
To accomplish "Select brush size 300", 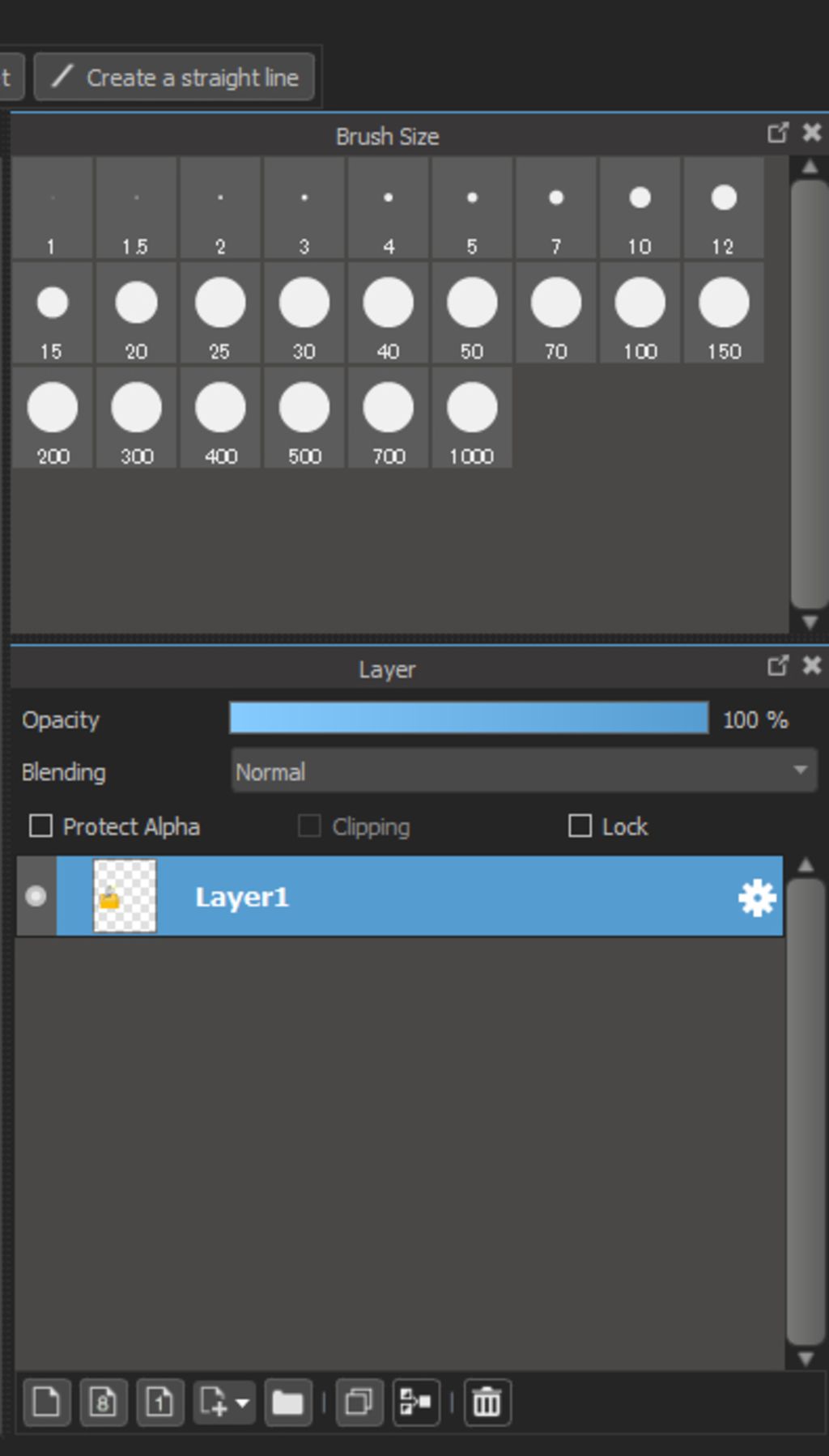I will click(136, 418).
